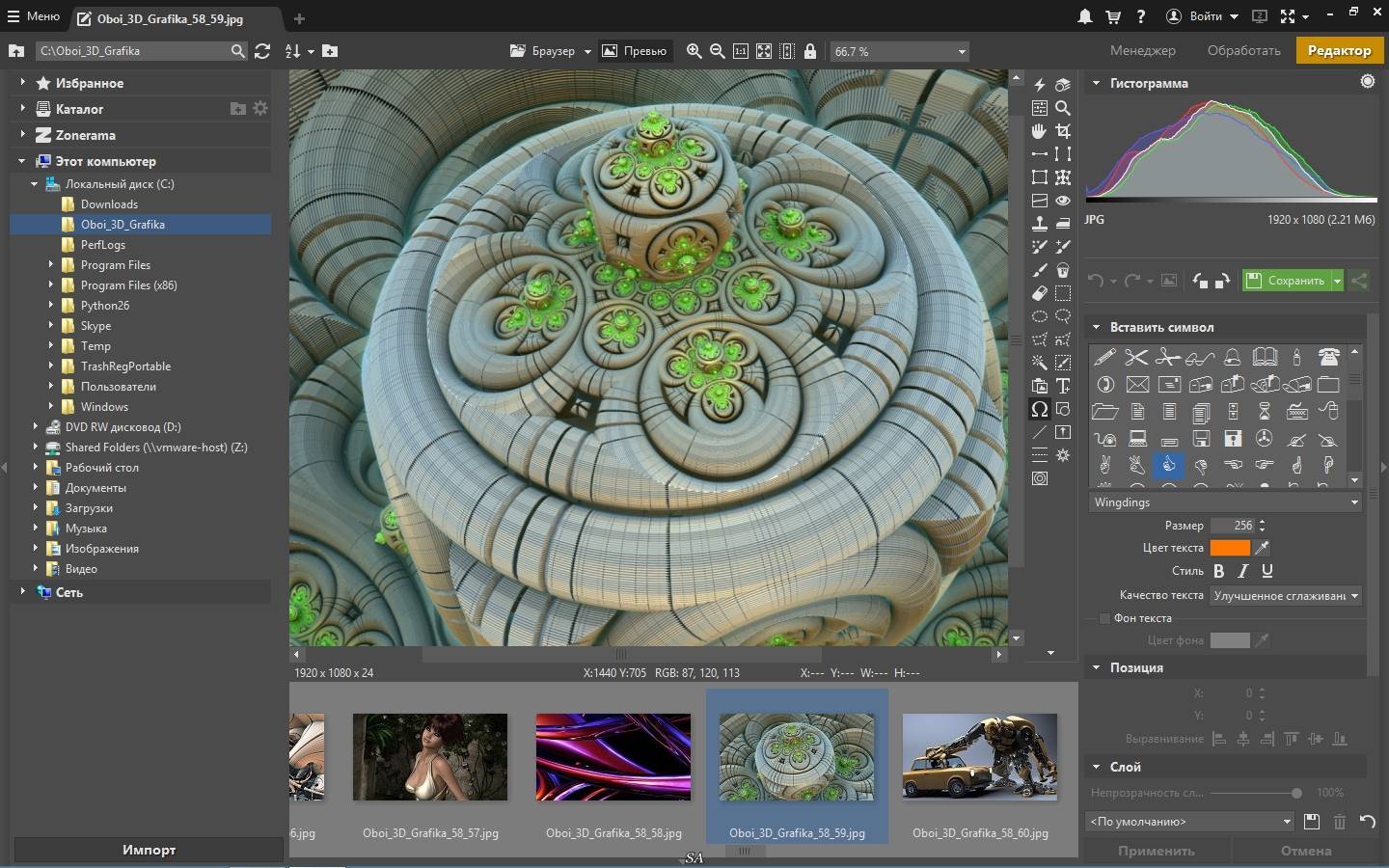Click the zoom in magnifier in top toolbar
1389x868 pixels.
coord(694,51)
